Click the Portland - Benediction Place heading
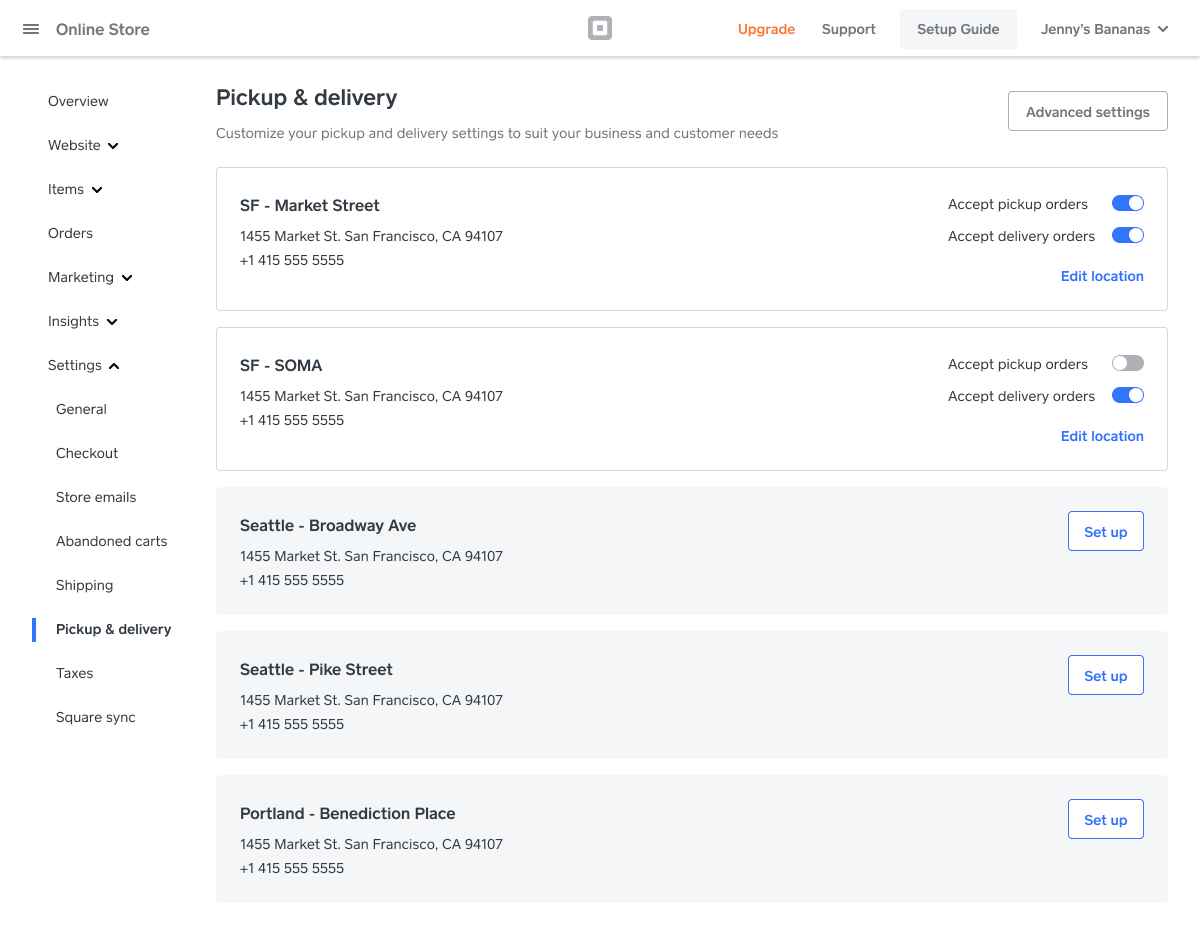Screen dimensions: 1200x932 click(348, 813)
